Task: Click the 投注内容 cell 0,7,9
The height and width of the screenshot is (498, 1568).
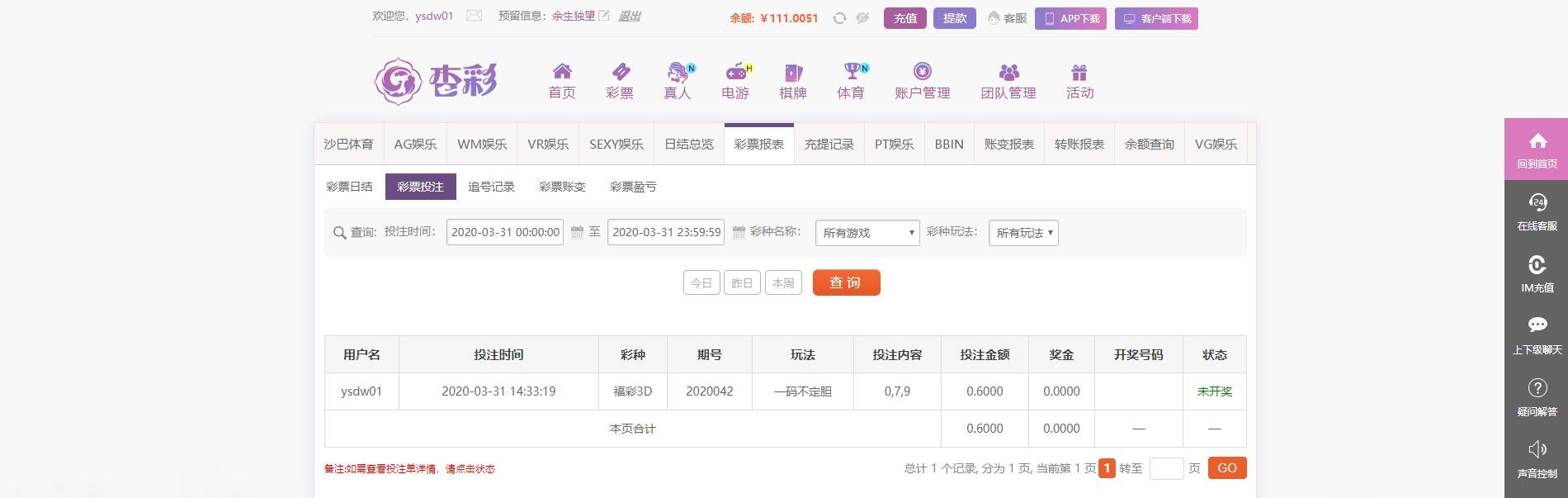Action: coord(897,391)
